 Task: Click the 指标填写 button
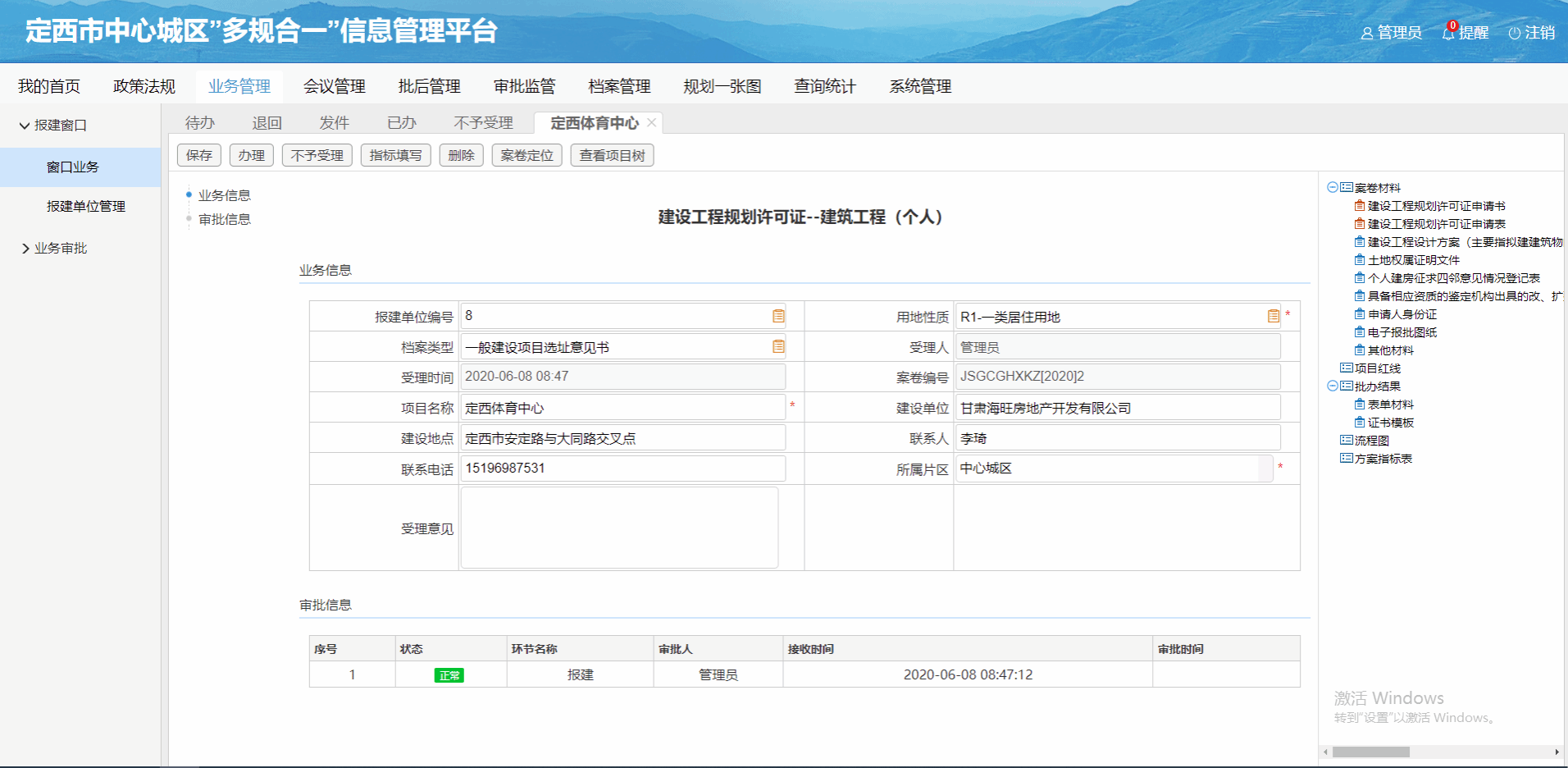tap(396, 155)
